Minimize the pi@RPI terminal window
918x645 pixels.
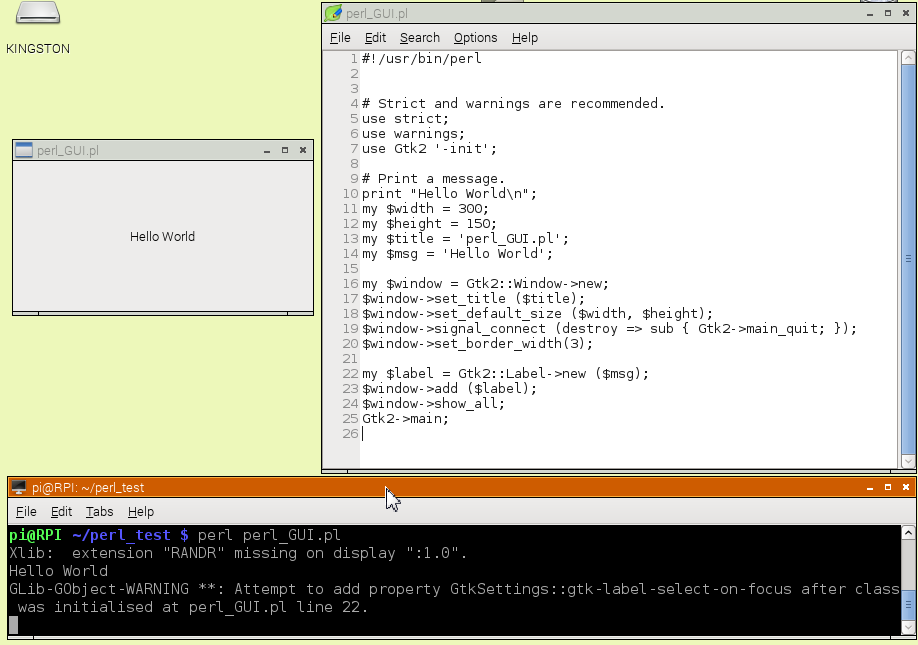(x=868, y=488)
